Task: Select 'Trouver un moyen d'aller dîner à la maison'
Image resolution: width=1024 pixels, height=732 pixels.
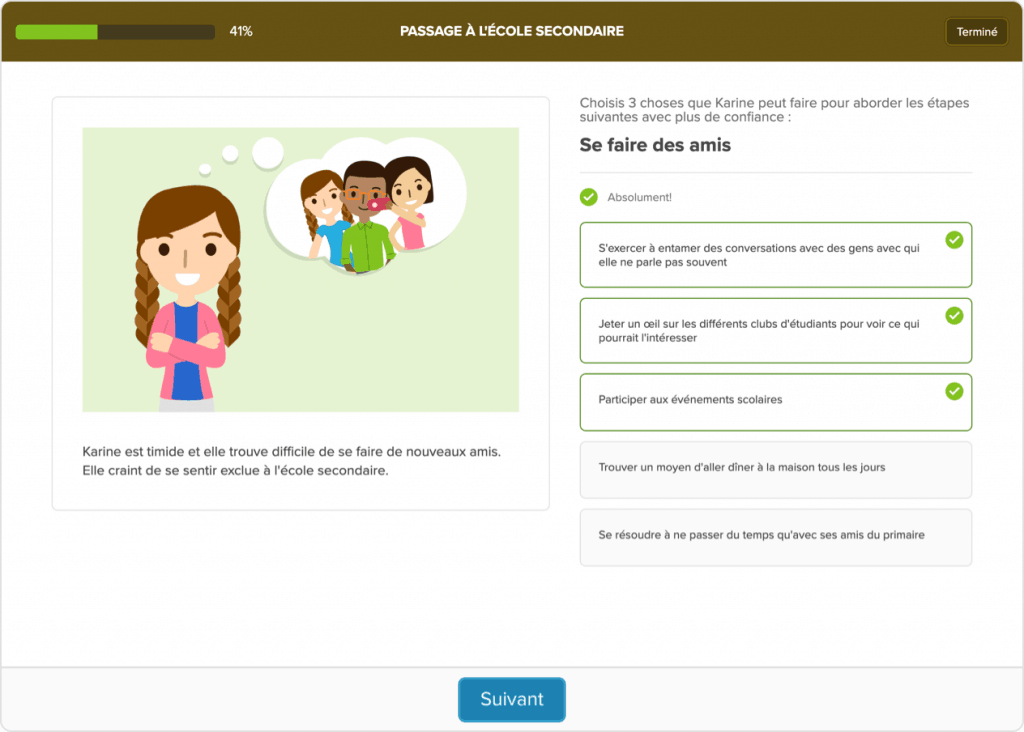Action: [776, 470]
